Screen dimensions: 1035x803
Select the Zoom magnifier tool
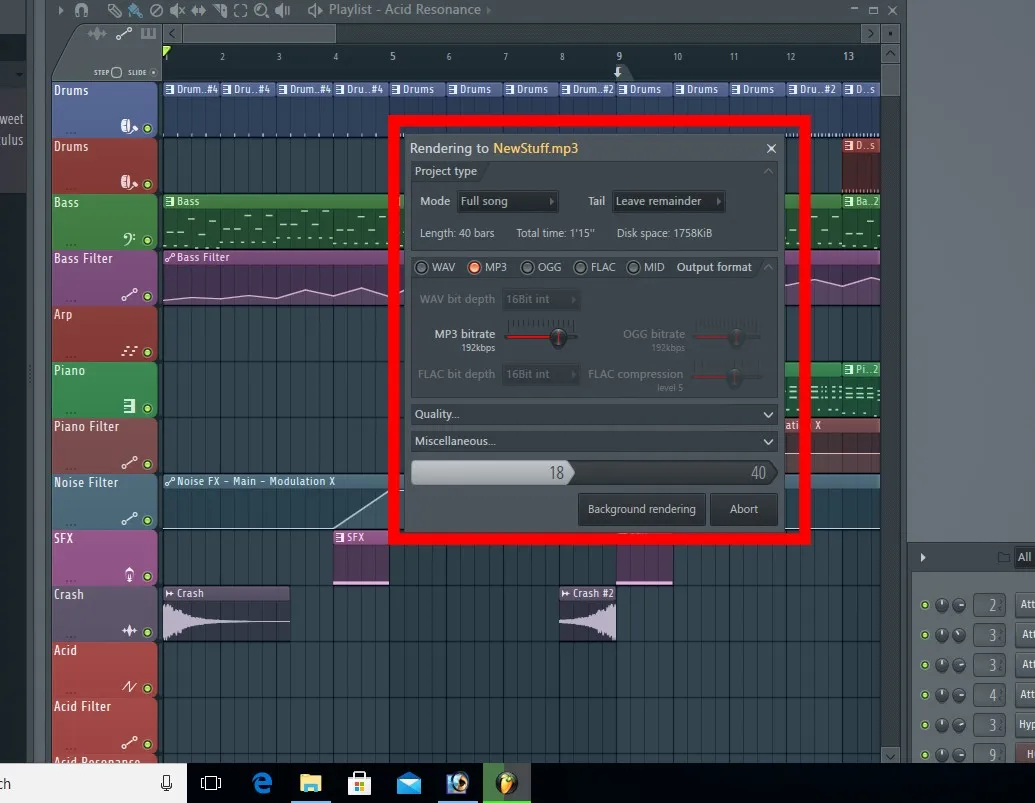pos(261,10)
